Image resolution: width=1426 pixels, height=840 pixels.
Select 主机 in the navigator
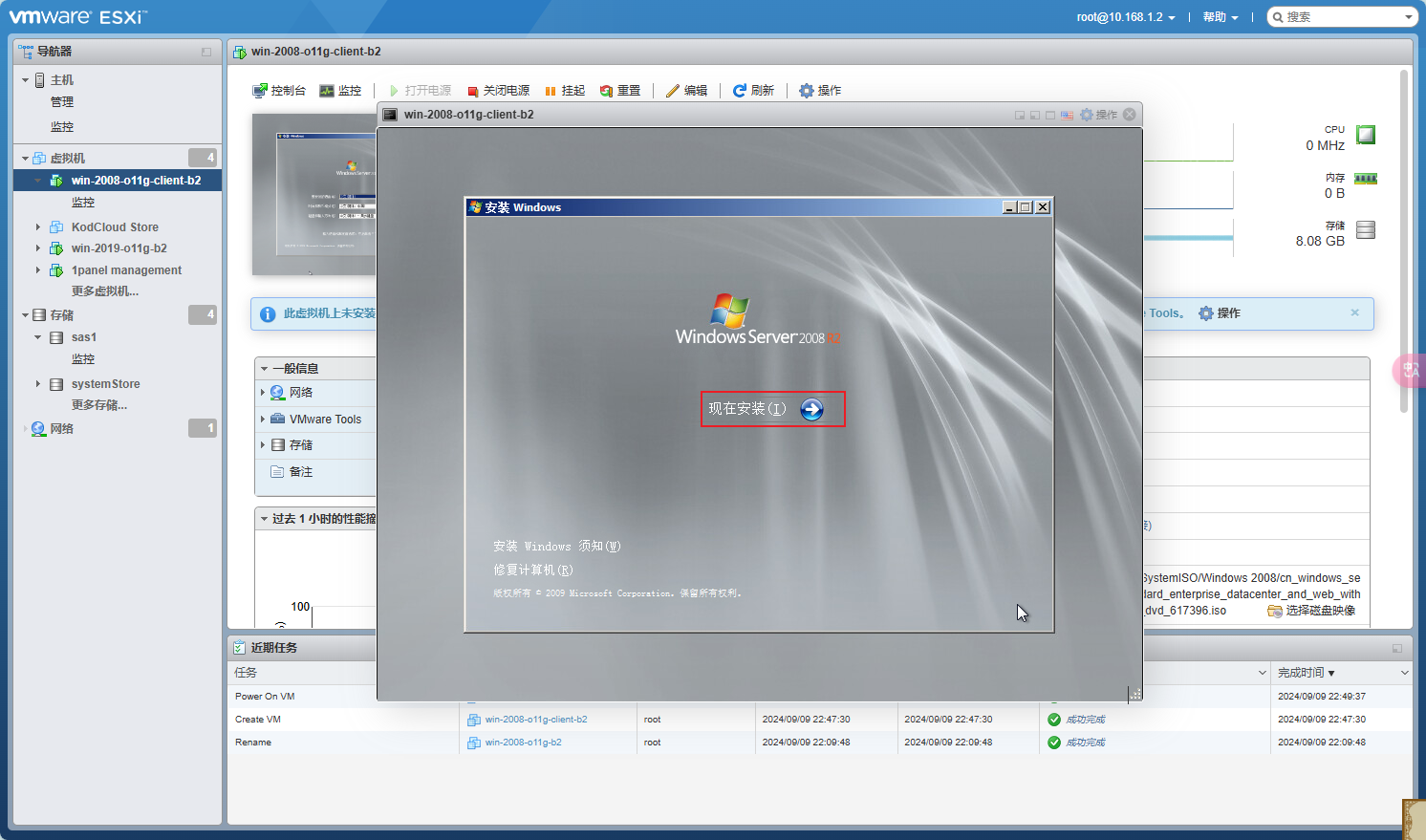(62, 80)
